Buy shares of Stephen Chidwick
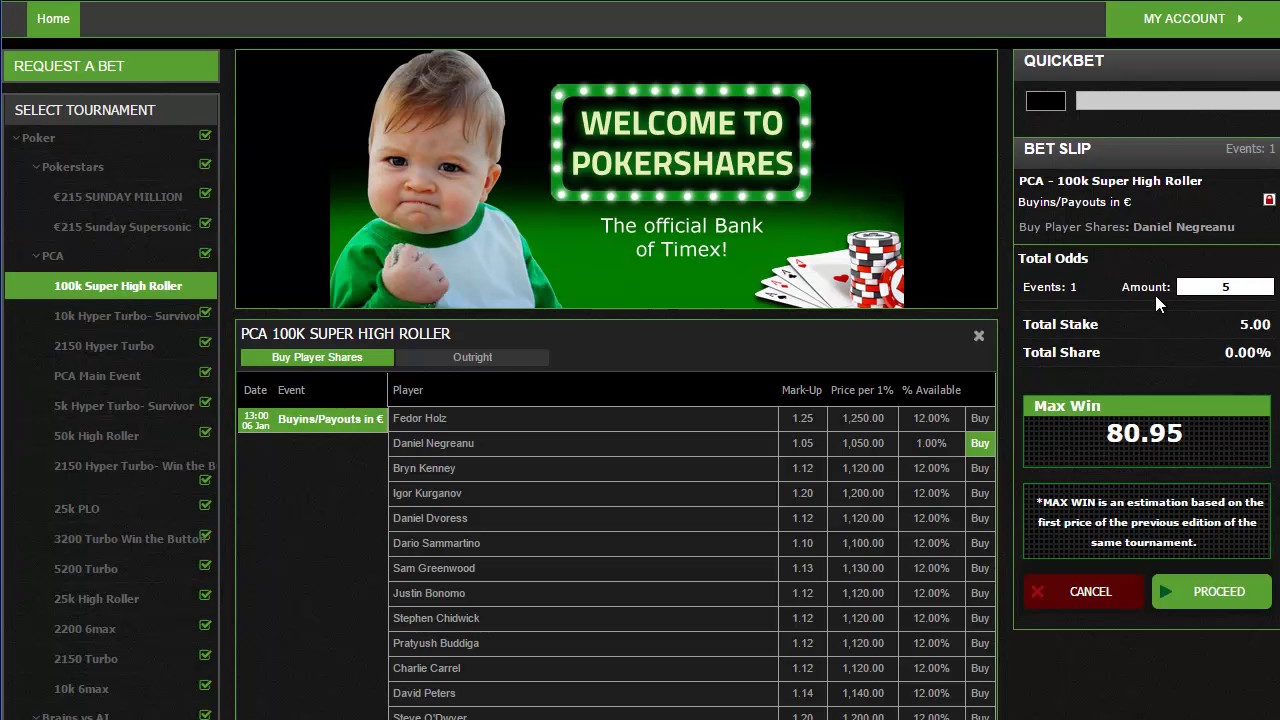 [x=980, y=618]
